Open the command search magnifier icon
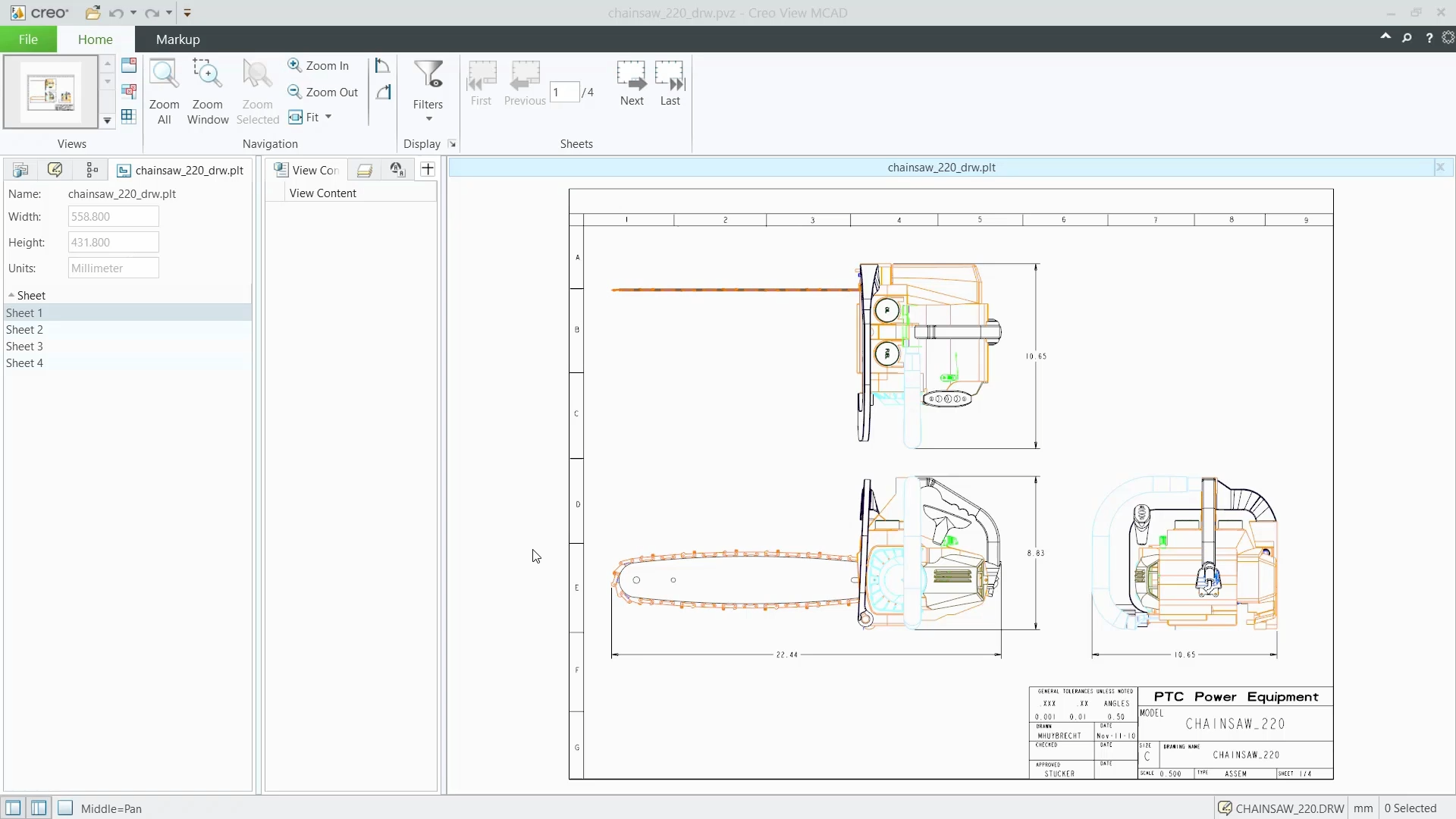The image size is (1456, 819). tap(1407, 38)
